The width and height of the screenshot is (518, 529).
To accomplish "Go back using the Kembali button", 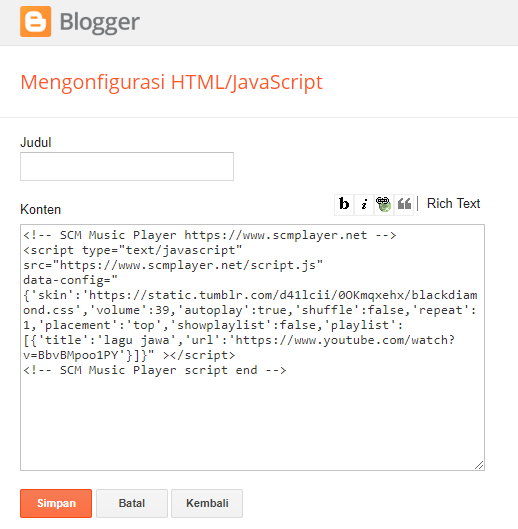I will [207, 503].
